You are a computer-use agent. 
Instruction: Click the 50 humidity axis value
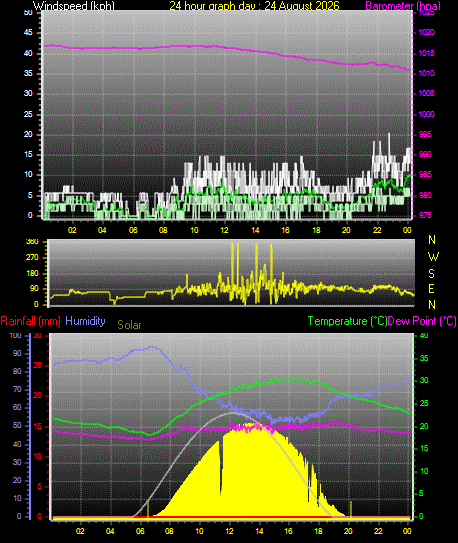point(17,426)
